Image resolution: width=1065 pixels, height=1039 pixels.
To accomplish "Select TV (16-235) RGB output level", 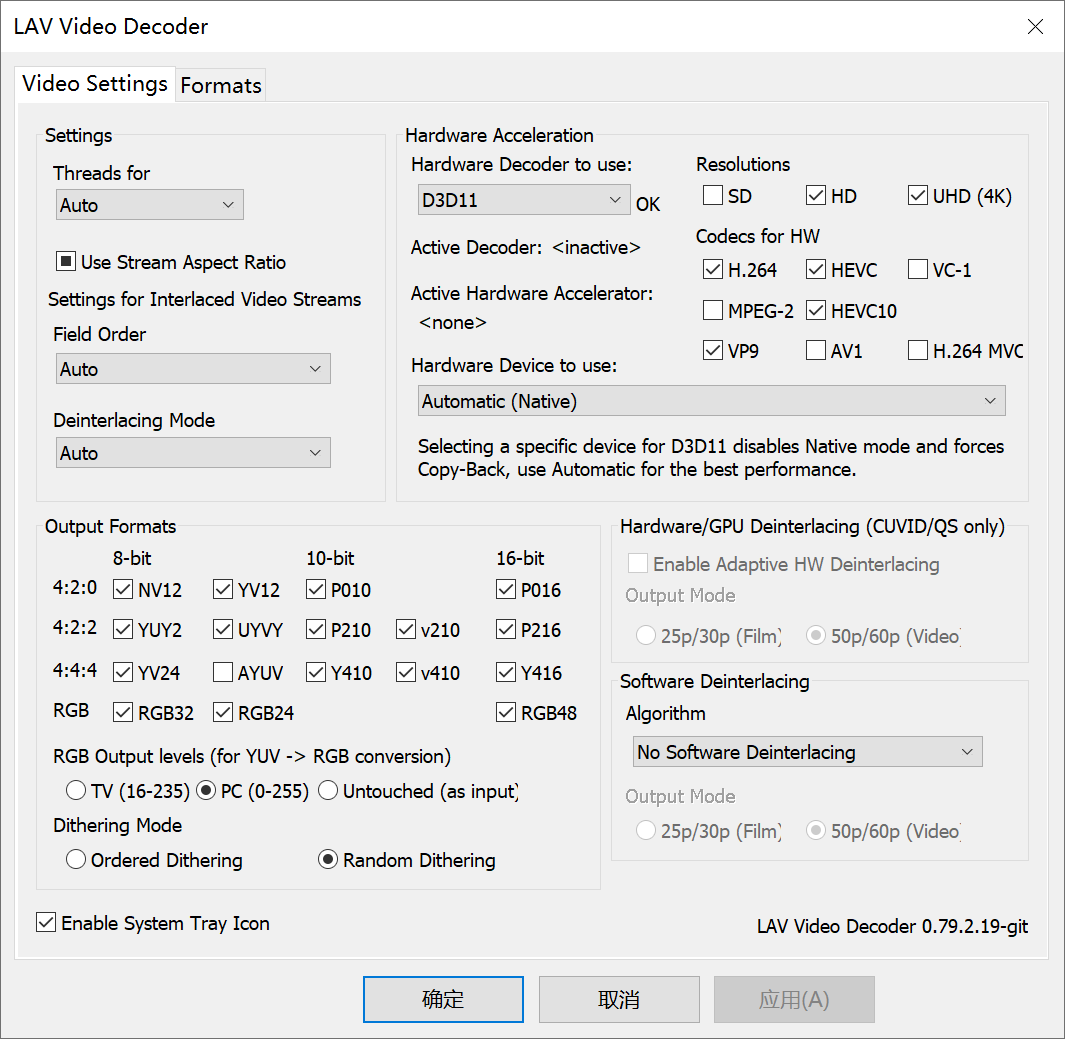I will tap(76, 791).
